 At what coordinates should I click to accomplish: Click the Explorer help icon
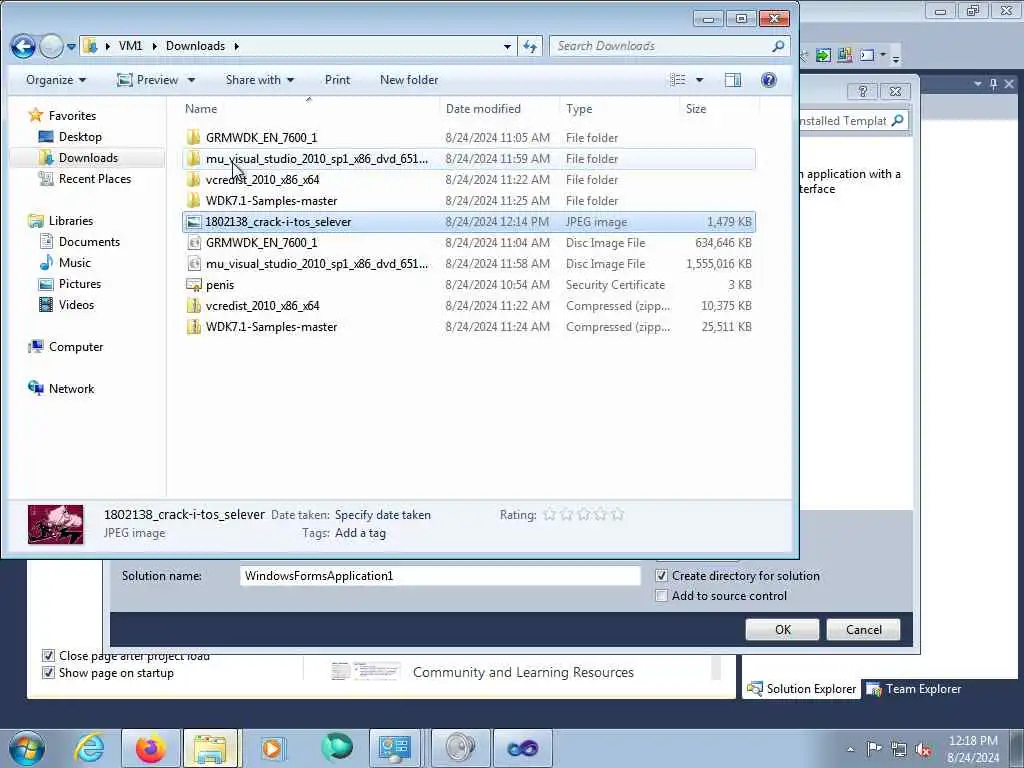click(x=769, y=80)
